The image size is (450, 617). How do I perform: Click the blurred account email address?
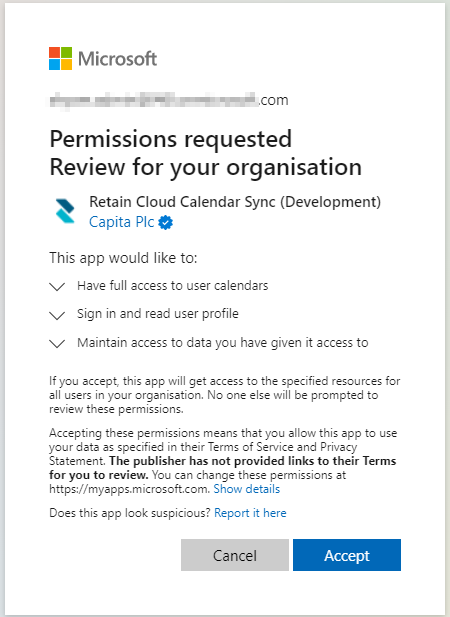tap(169, 100)
